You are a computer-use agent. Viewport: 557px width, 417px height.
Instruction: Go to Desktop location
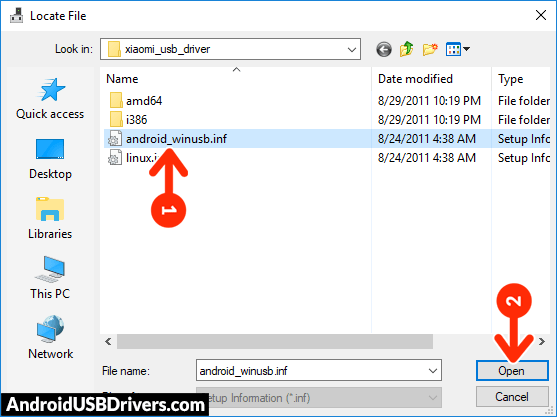pyautogui.click(x=50, y=159)
